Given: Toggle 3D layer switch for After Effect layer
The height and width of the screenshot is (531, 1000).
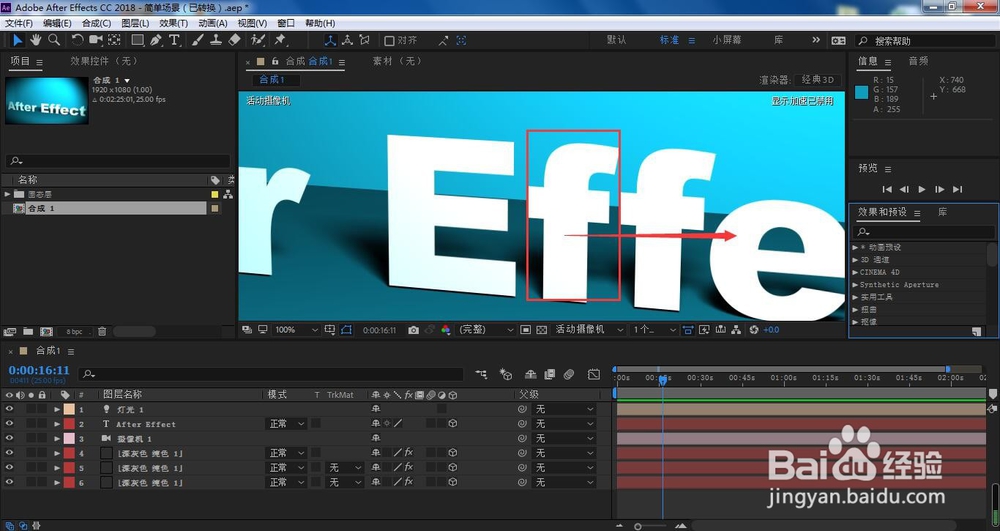Looking at the screenshot, I should coord(453,423).
